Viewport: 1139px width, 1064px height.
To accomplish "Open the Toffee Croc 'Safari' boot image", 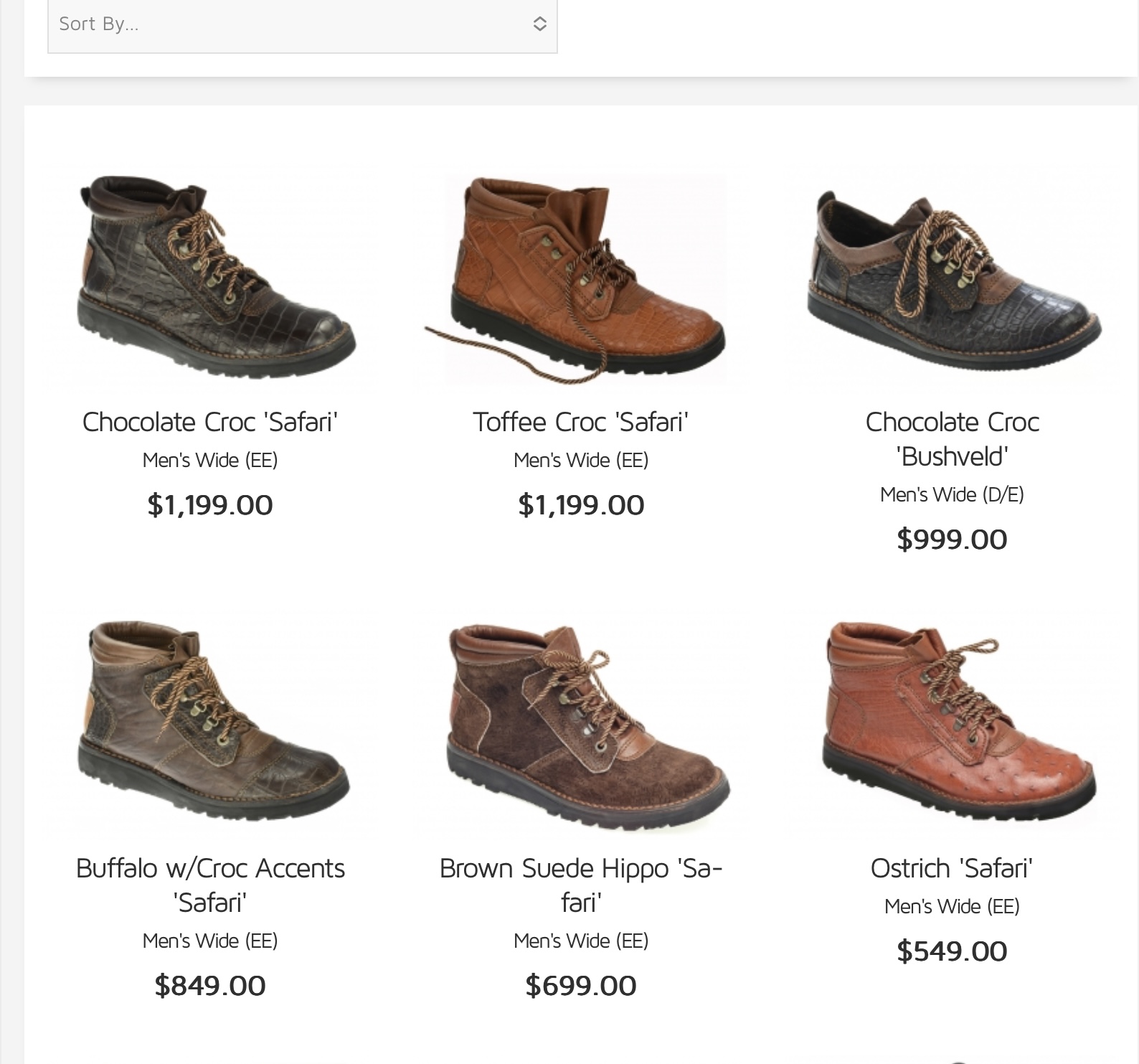I will coord(581,280).
